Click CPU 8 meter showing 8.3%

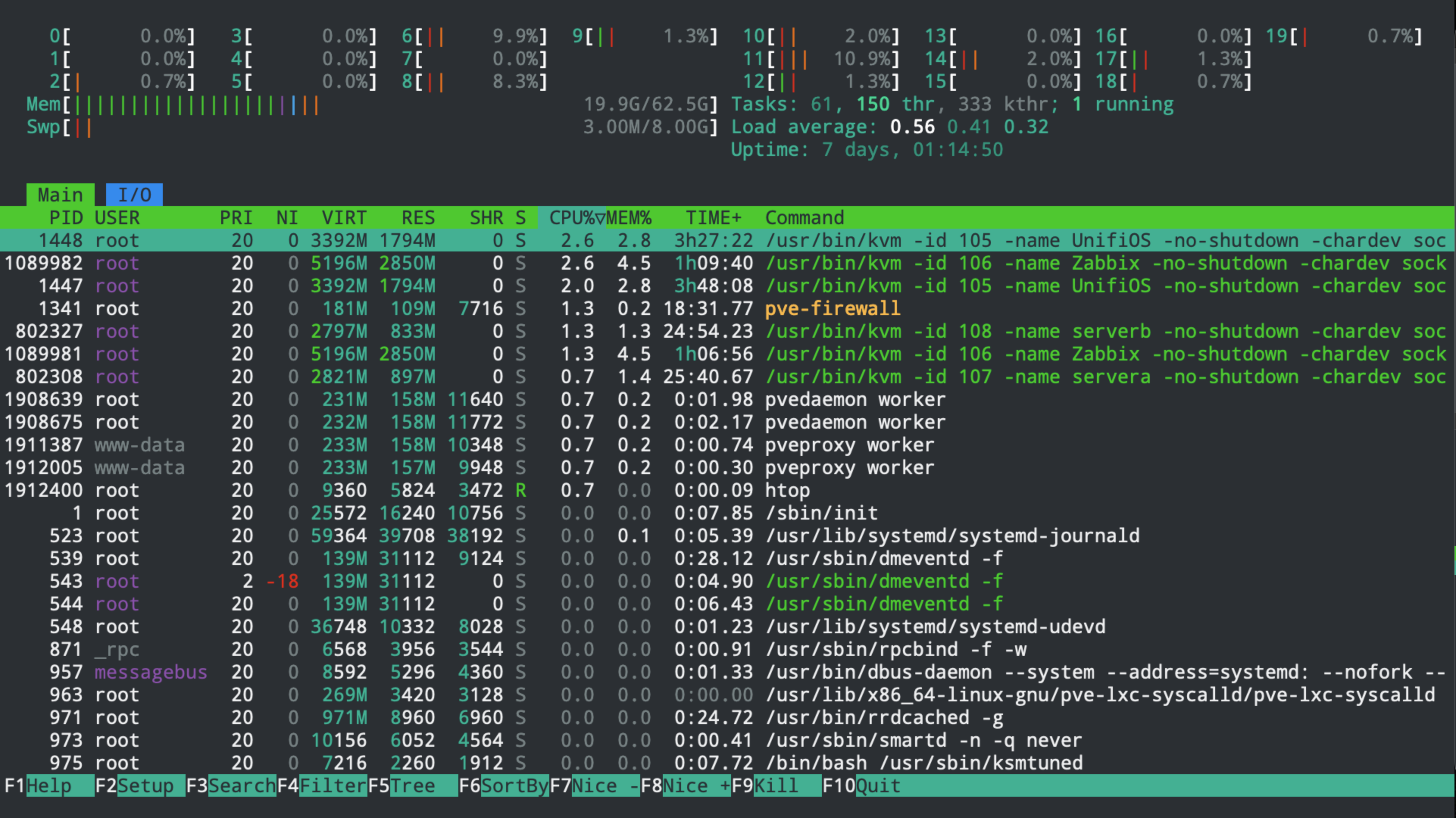pyautogui.click(x=475, y=82)
